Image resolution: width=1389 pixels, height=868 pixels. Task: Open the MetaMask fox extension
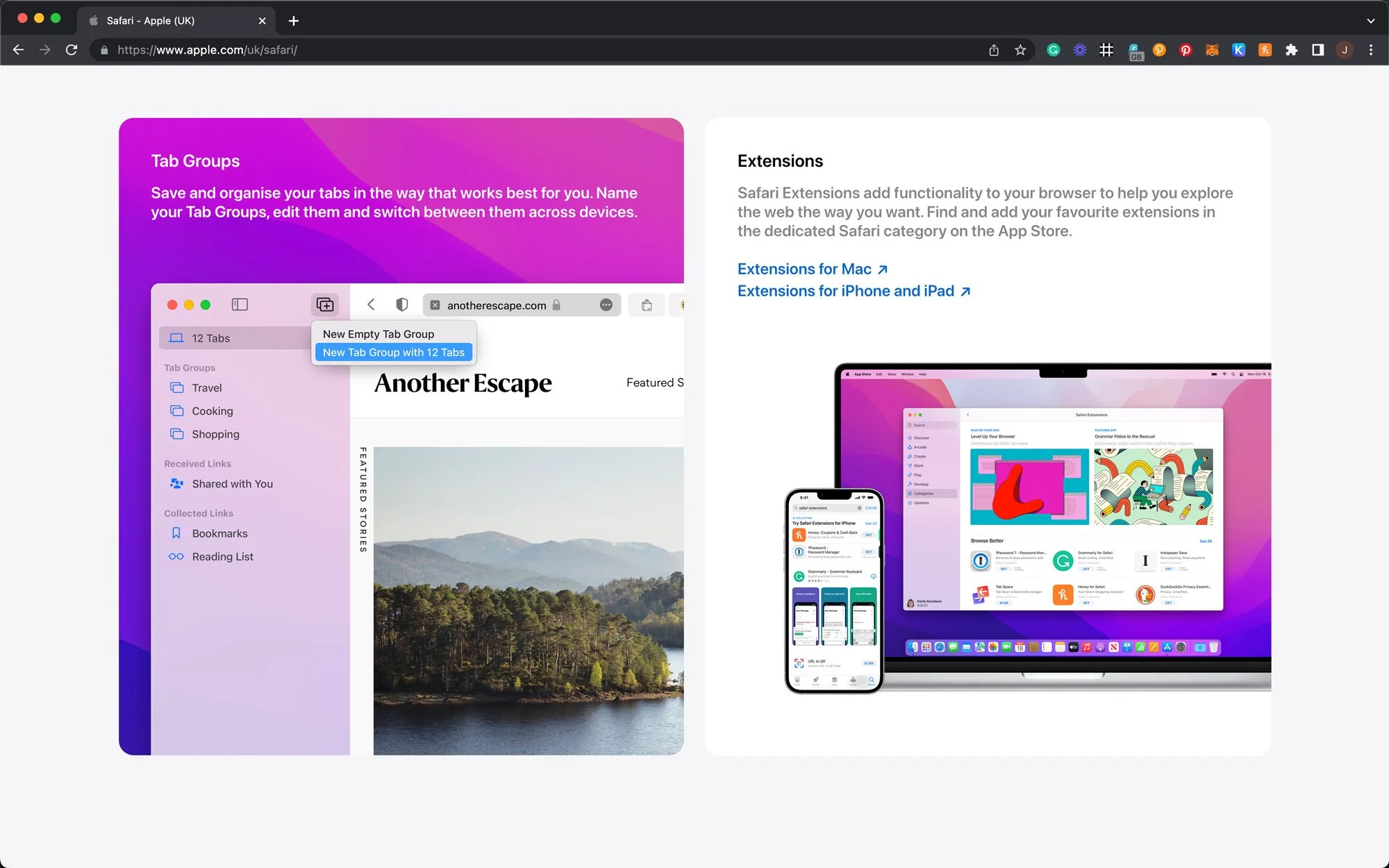coord(1212,50)
